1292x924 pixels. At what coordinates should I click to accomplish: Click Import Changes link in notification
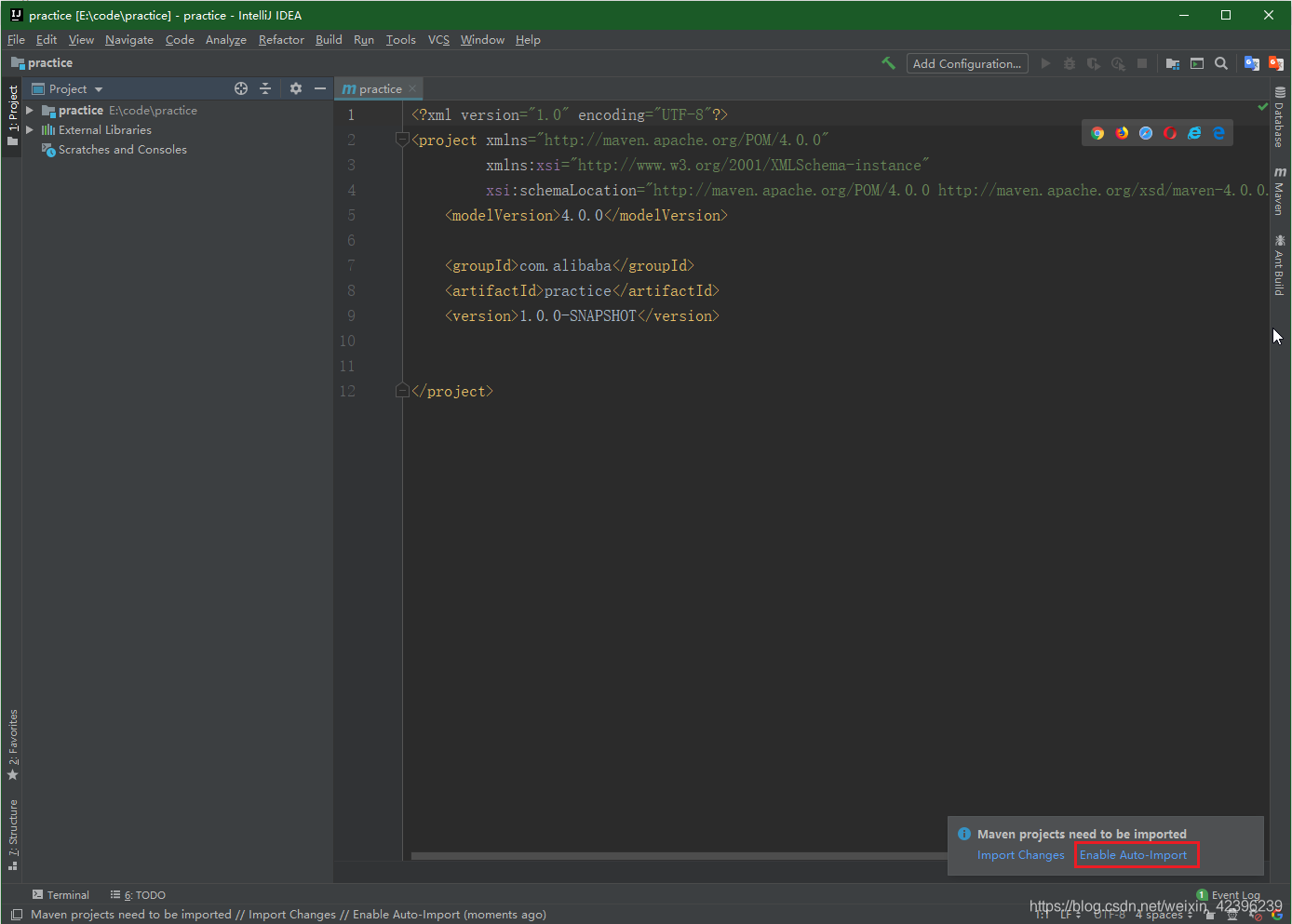(1020, 855)
